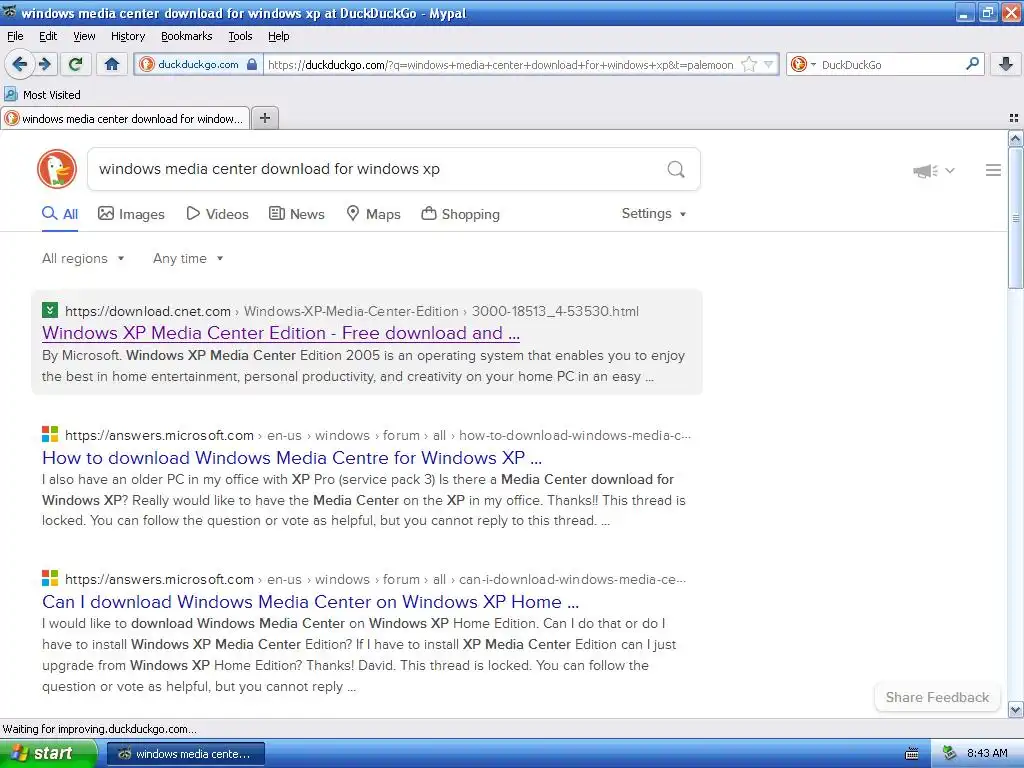Reload the current page
This screenshot has width=1024, height=768.
[x=76, y=64]
